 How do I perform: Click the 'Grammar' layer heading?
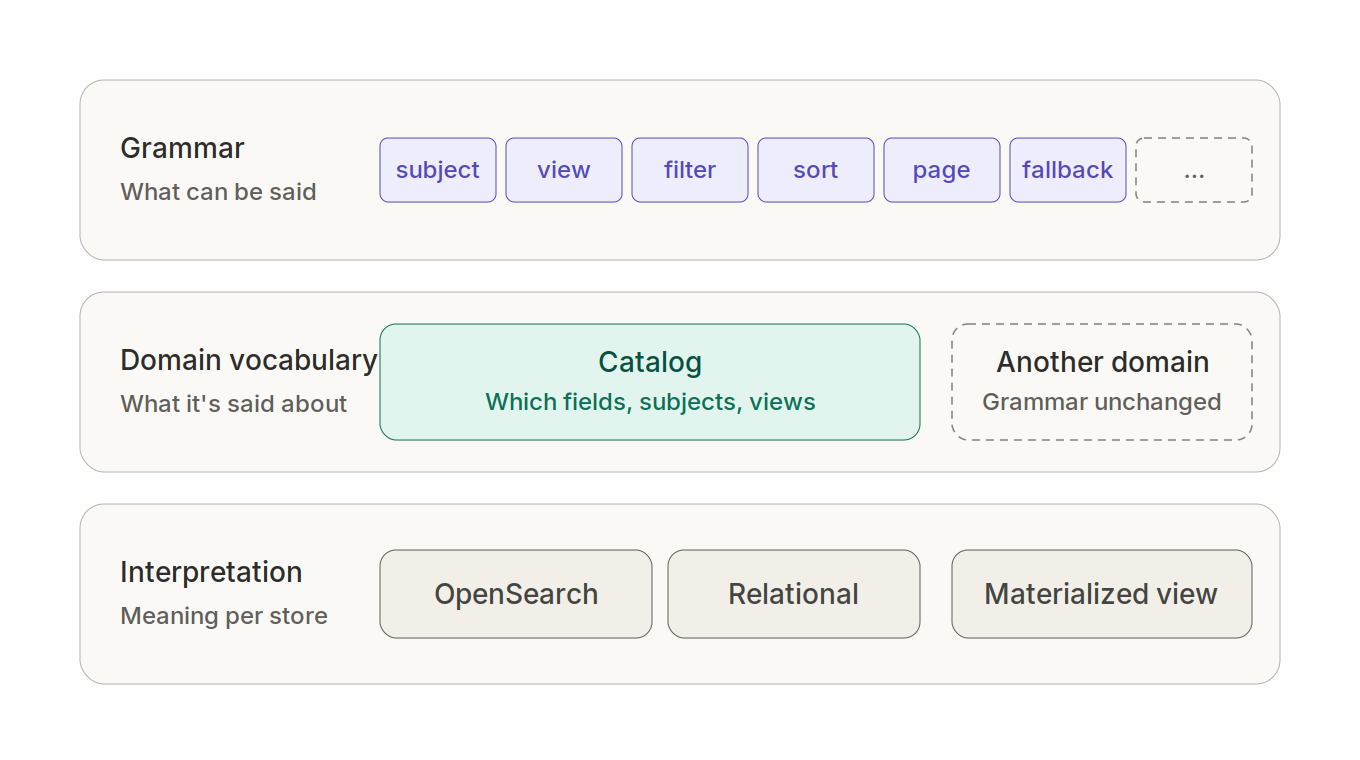[x=182, y=148]
